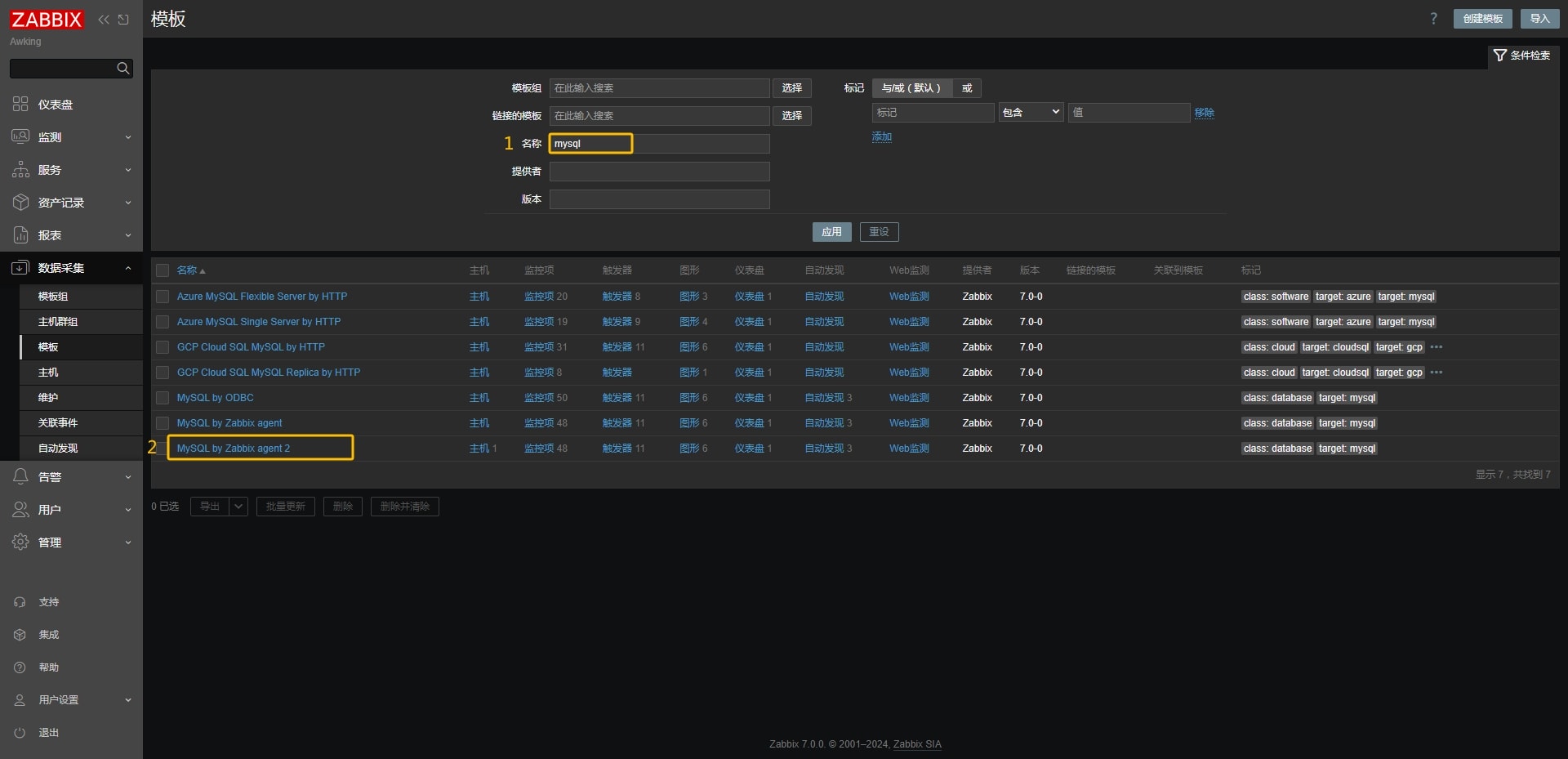Open 支持 support headset icon
The height and width of the screenshot is (759, 1568).
(20, 602)
